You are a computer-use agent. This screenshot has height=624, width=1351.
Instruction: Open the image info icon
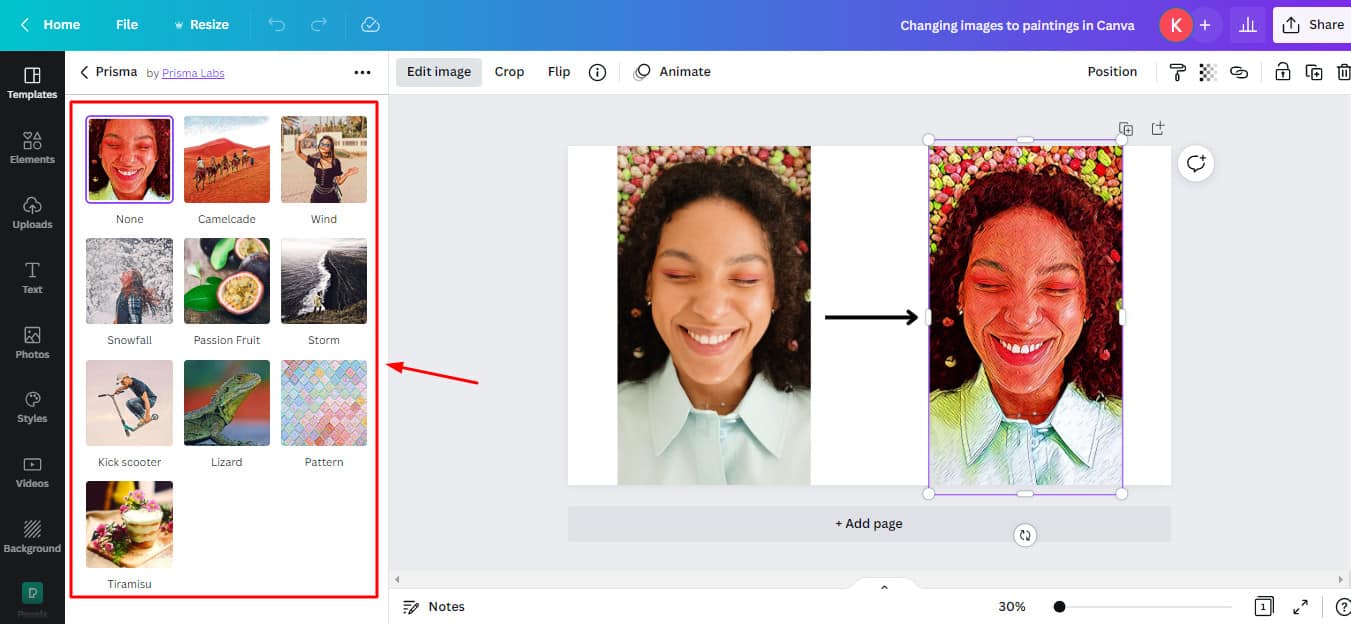click(597, 72)
